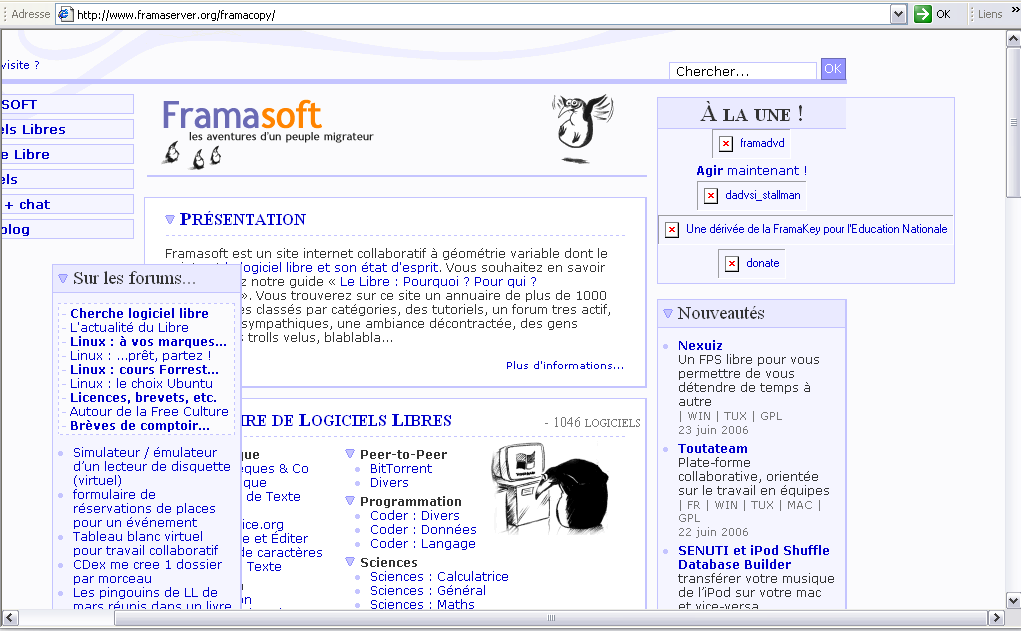Viewport: 1021px width, 631px height.
Task: Open the Libres item in the side menu
Action: 67,130
